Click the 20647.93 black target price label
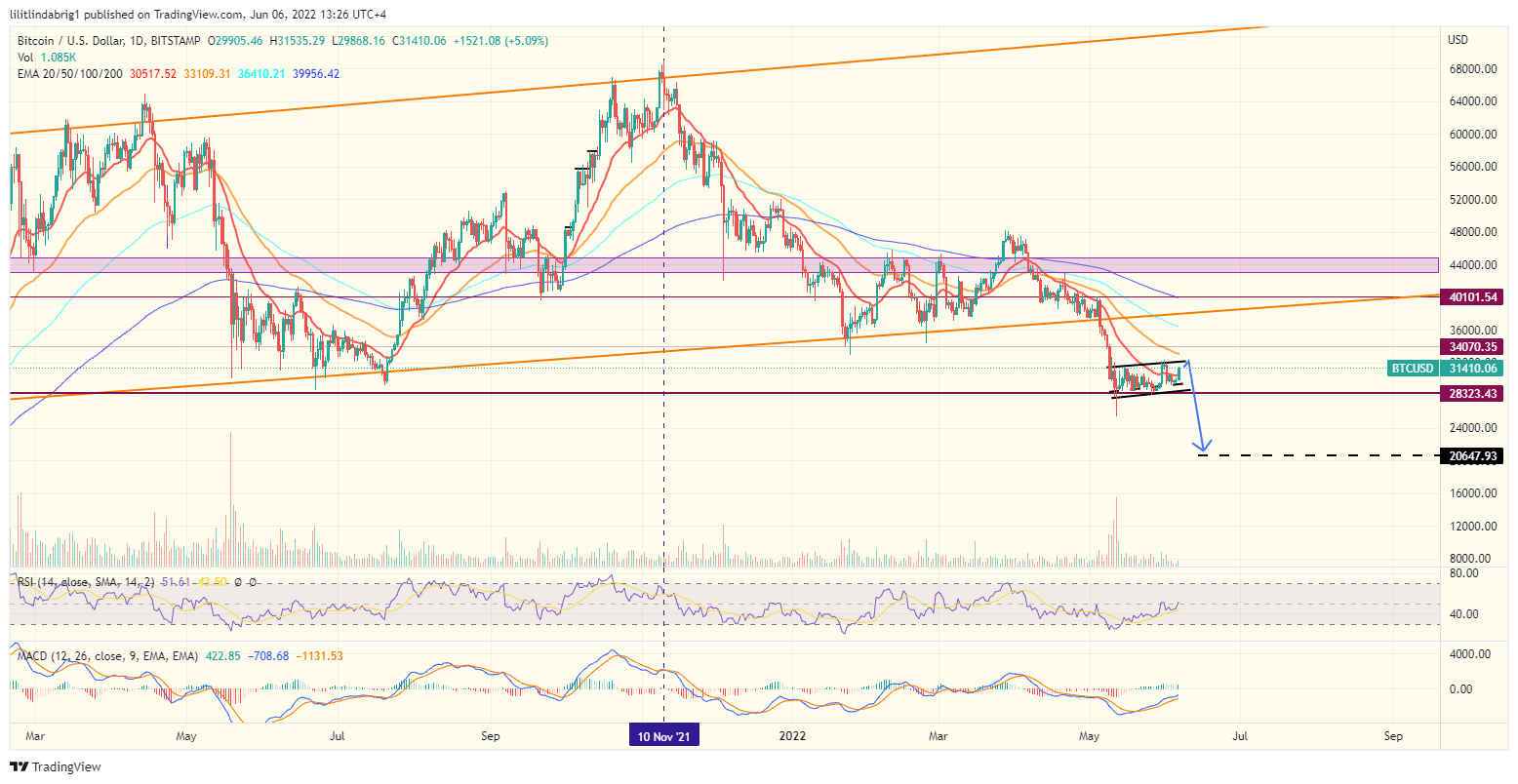Image resolution: width=1518 pixels, height=784 pixels. [1473, 454]
